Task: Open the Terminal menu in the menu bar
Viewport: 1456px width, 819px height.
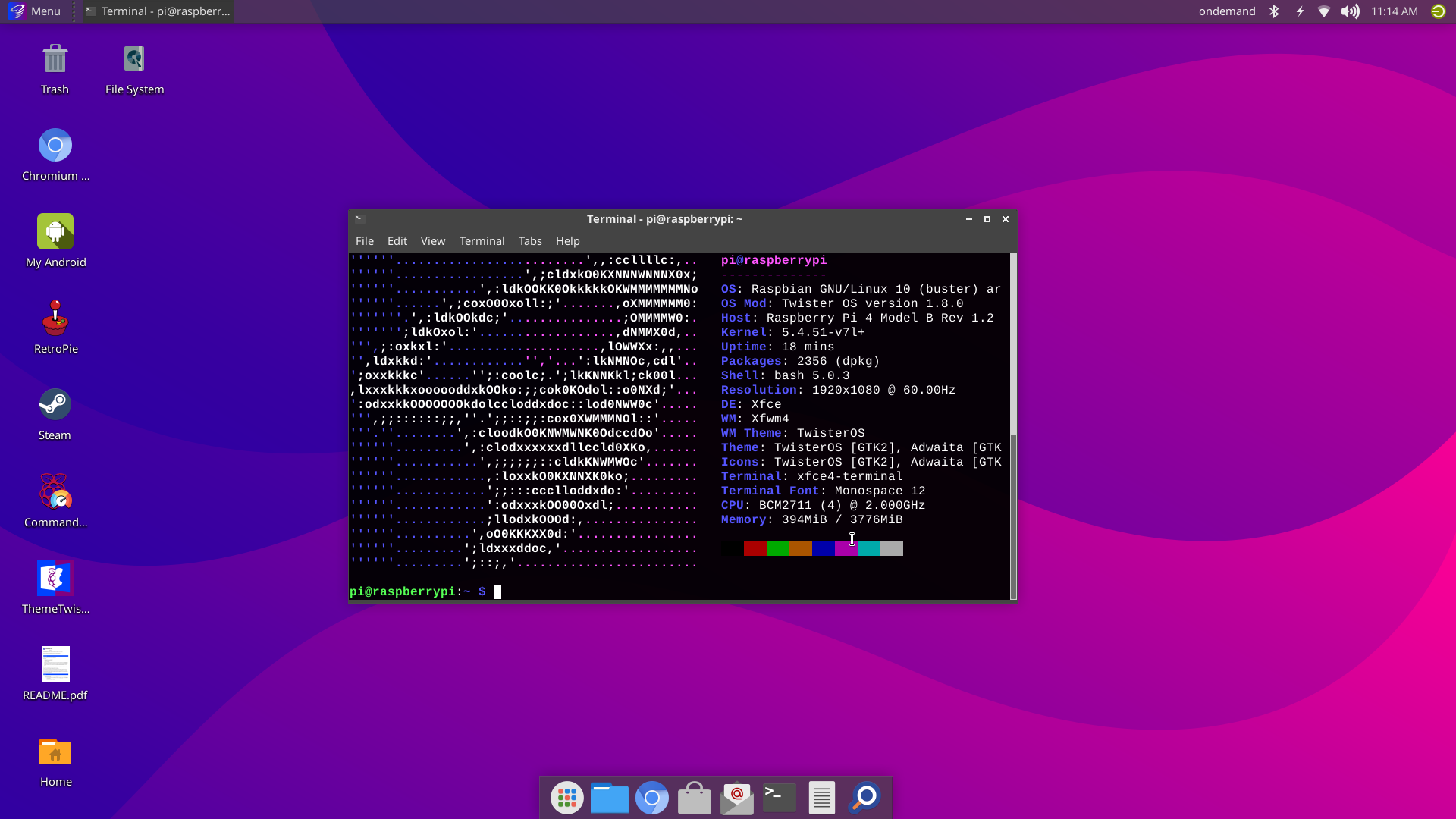Action: pos(482,241)
